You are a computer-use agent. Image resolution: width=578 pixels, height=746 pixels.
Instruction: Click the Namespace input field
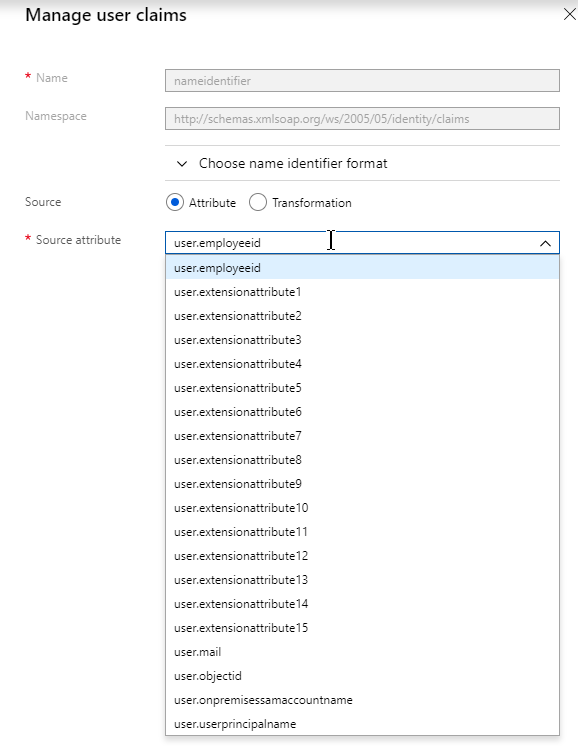[362, 118]
